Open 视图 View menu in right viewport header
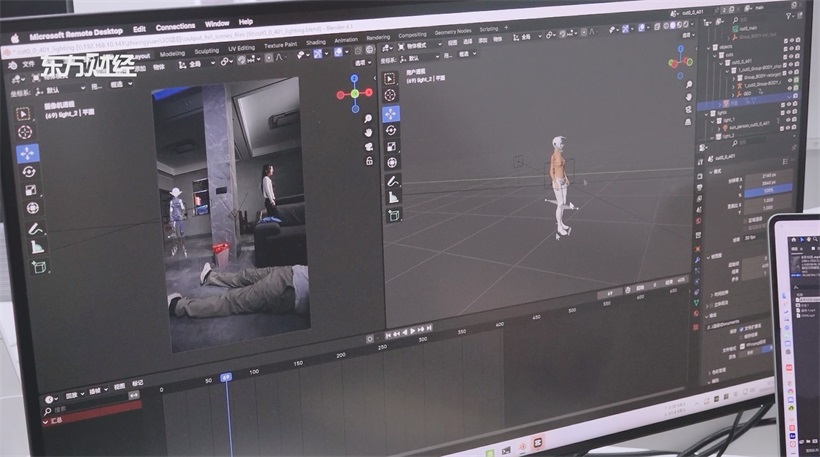 452,43
